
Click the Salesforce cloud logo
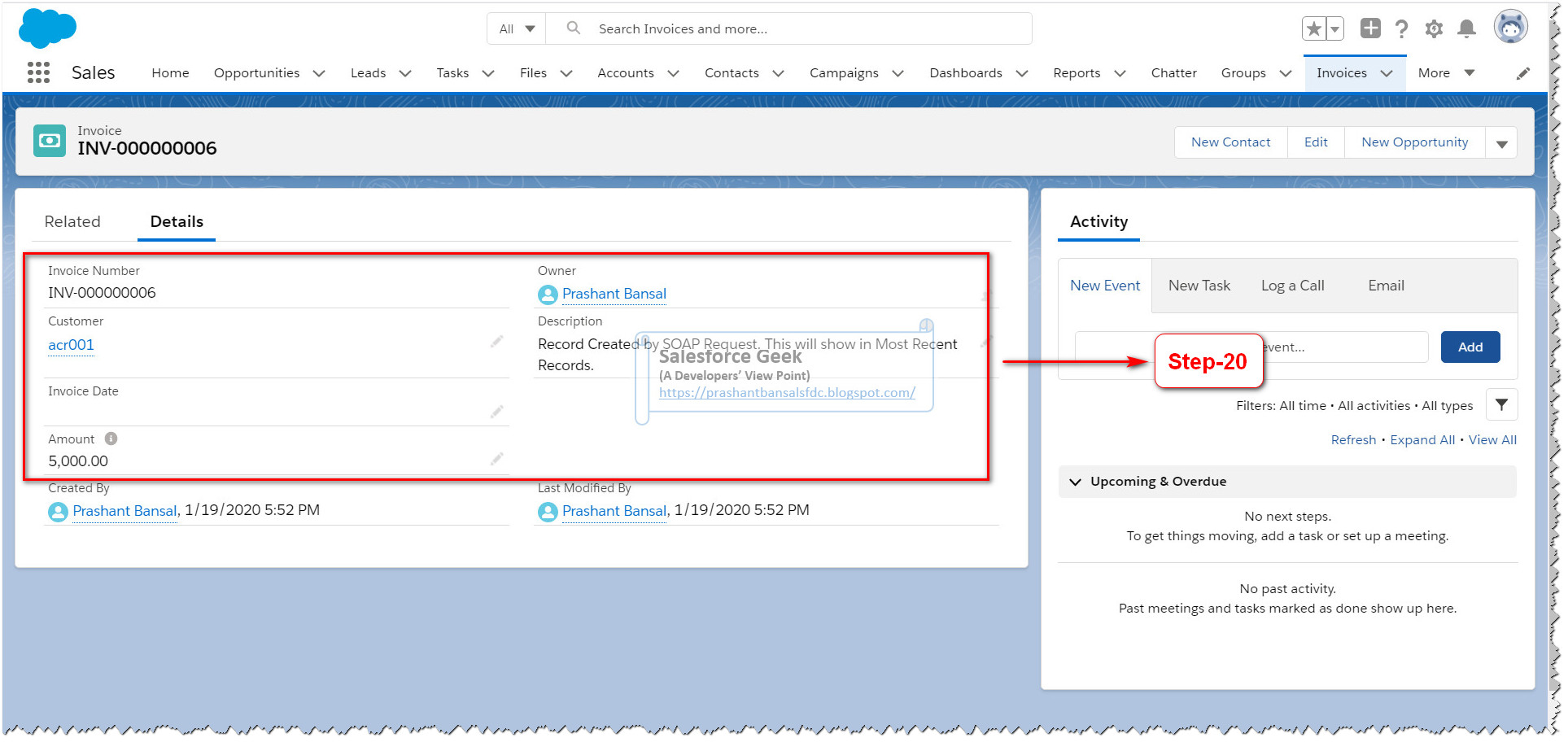point(47,28)
